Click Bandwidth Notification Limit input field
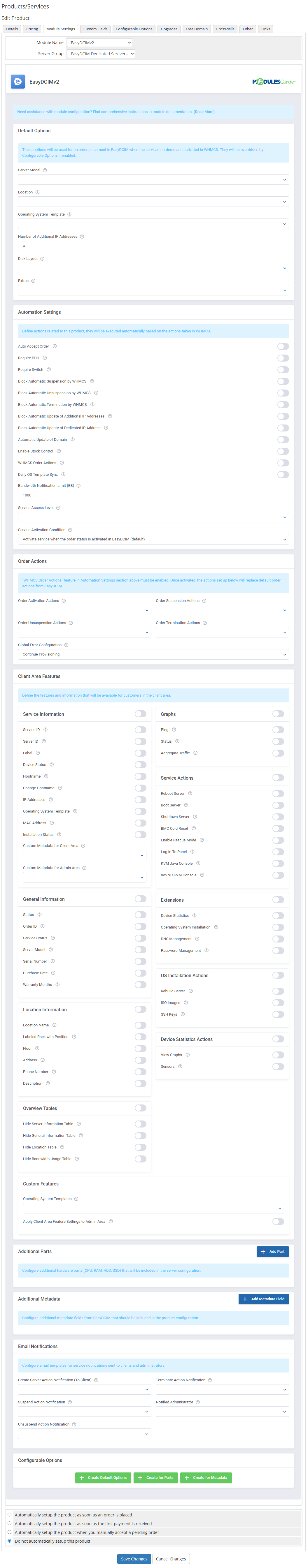Image resolution: width=308 pixels, height=1568 pixels. pos(153,495)
